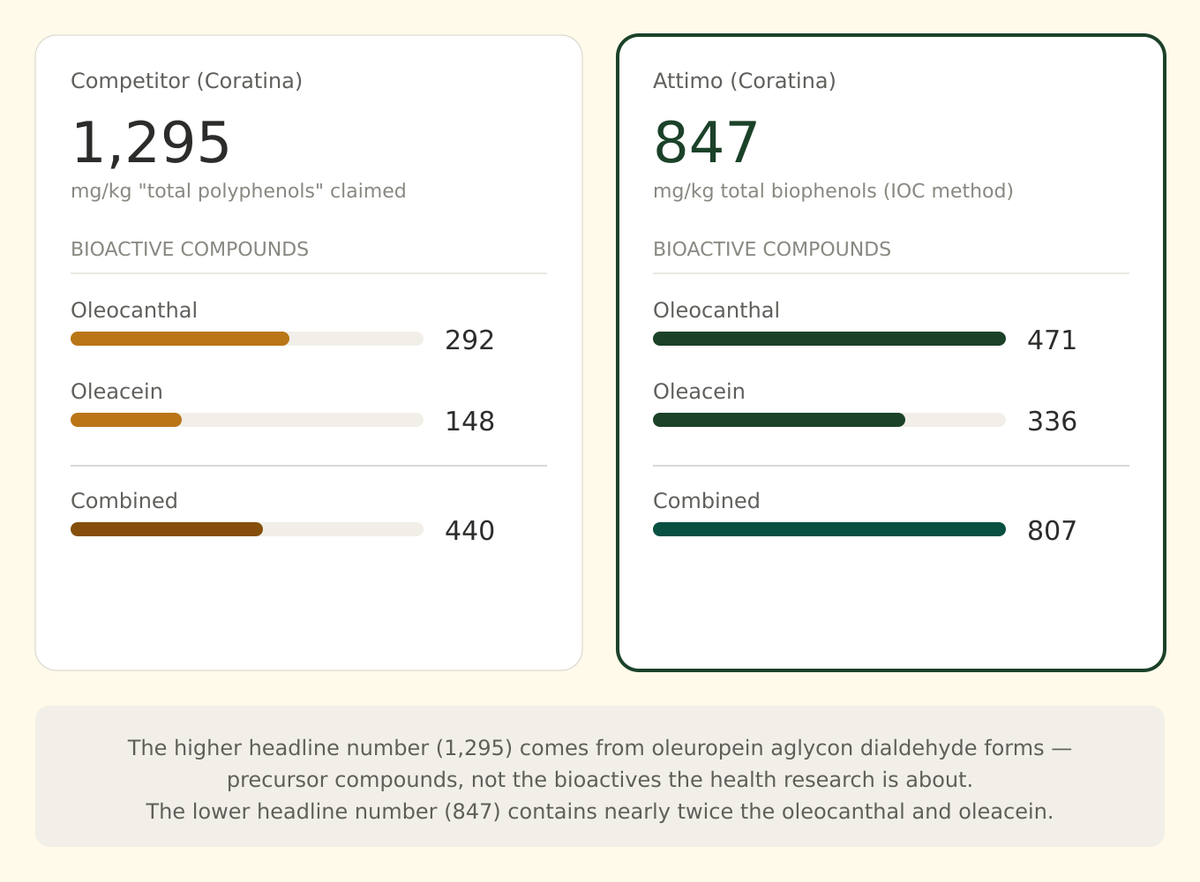Viewport: 1200px width, 882px height.
Task: Select the 847 headline number
Action: point(706,142)
